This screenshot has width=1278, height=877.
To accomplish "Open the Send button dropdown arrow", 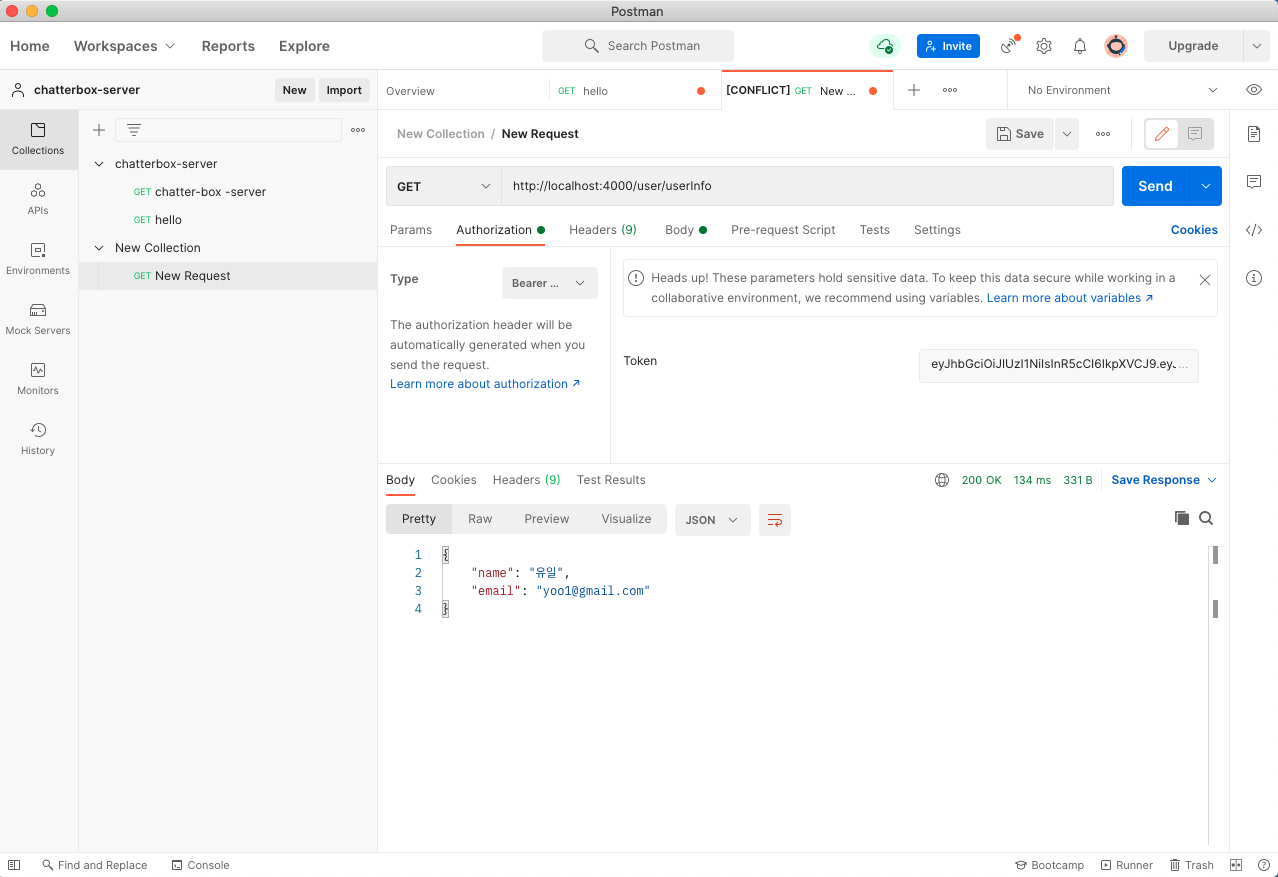I will point(1206,186).
